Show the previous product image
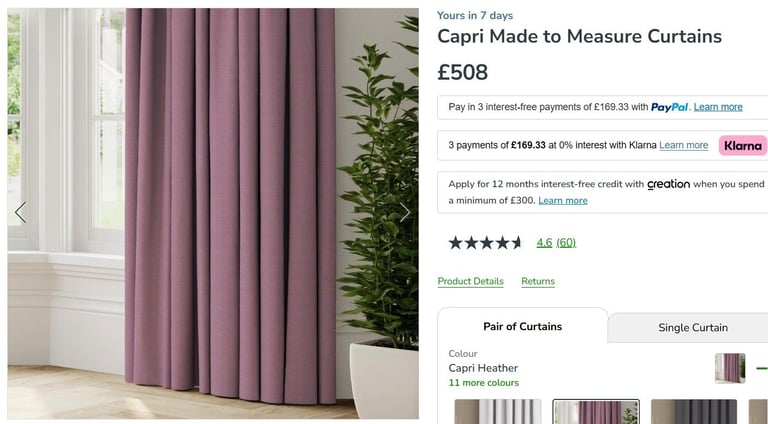Image resolution: width=768 pixels, height=424 pixels. (x=20, y=212)
